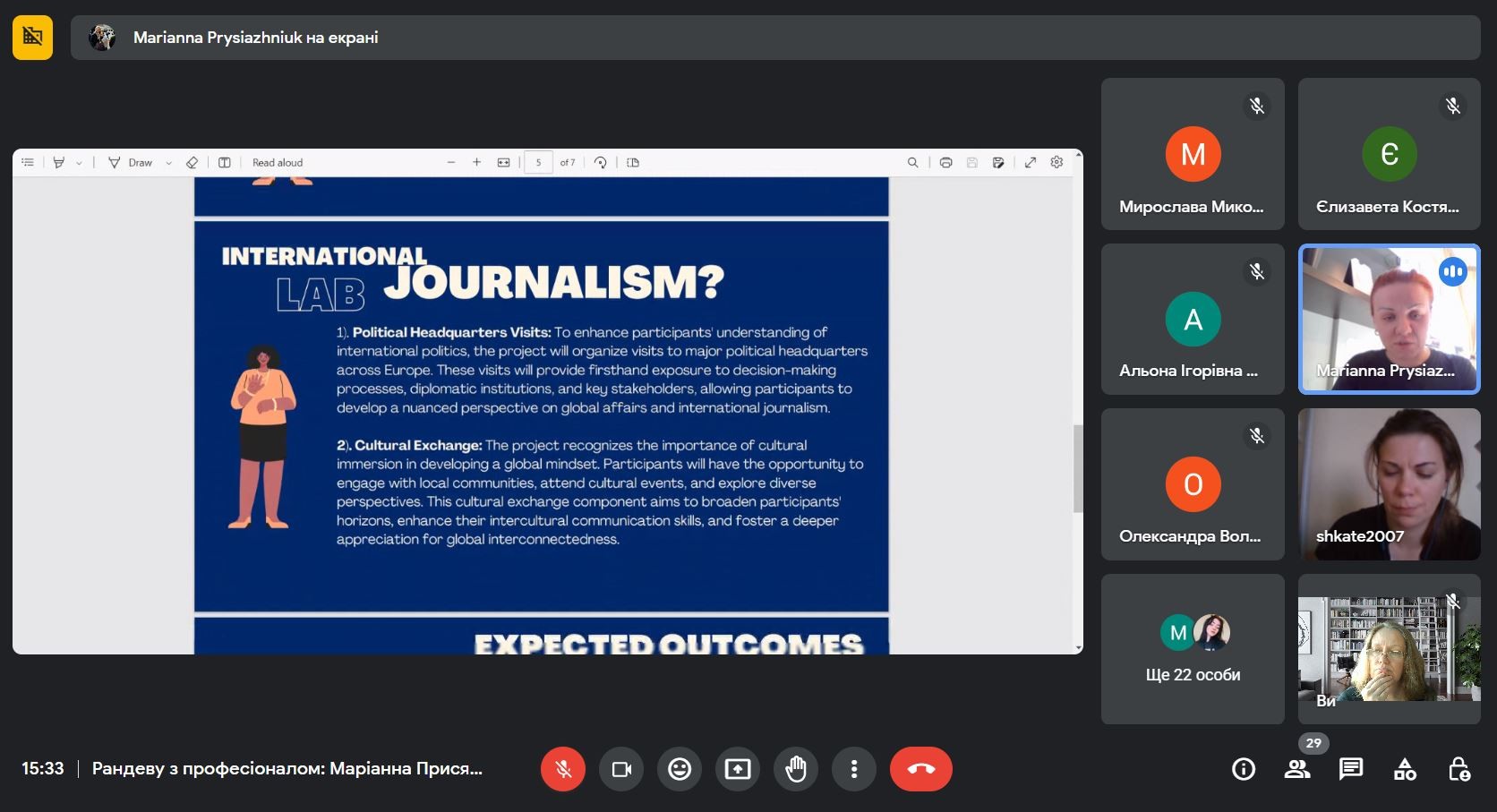Open meeting details info icon
Image resolution: width=1497 pixels, height=812 pixels.
pyautogui.click(x=1244, y=769)
